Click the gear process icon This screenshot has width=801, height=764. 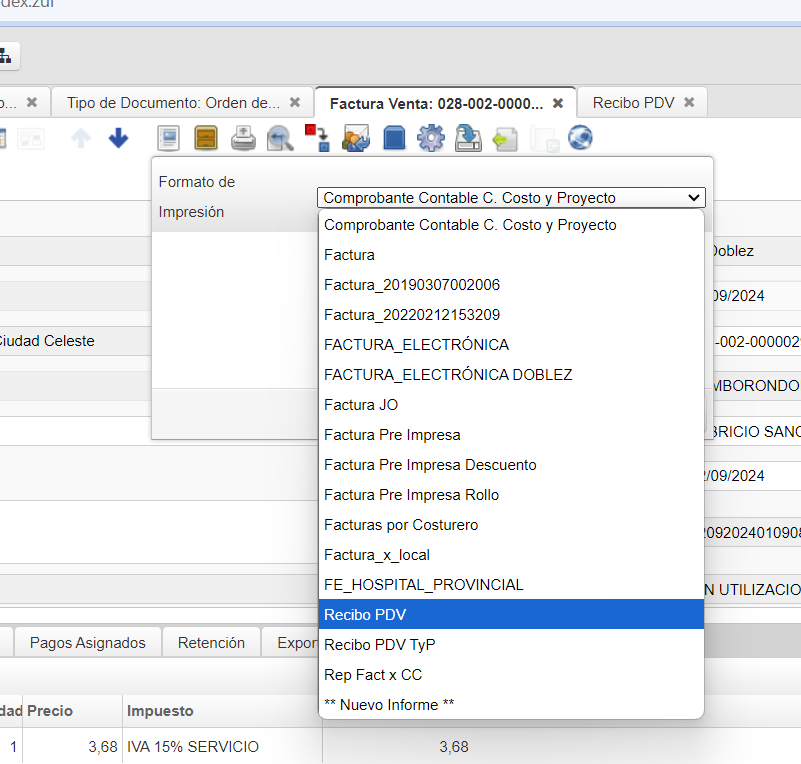430,139
